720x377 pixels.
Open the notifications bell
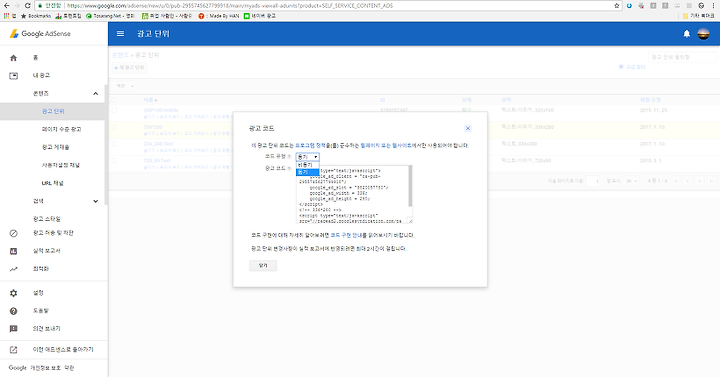click(x=686, y=34)
